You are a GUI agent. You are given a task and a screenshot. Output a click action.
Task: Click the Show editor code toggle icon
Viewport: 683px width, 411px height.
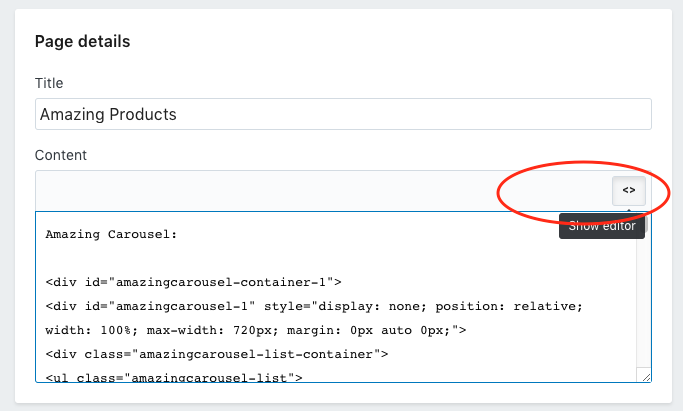point(628,190)
